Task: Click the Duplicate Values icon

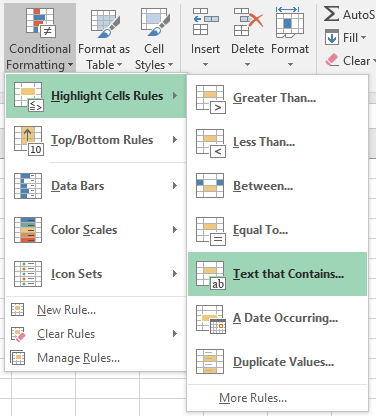Action: click(210, 362)
